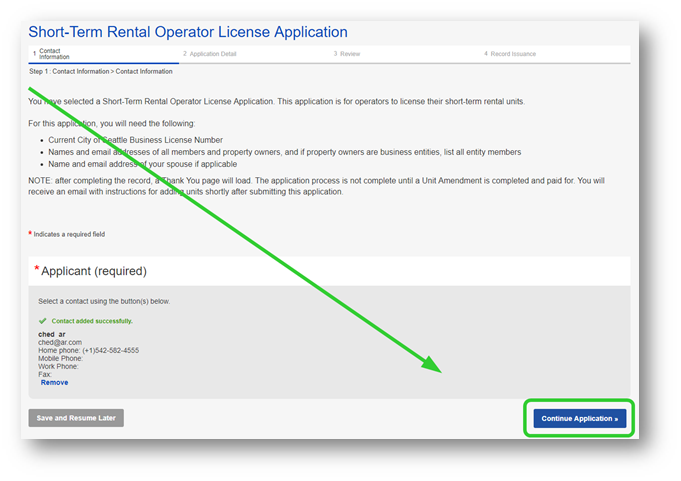Remove the added applicant contact
This screenshot has width=681, height=481.
(55, 382)
